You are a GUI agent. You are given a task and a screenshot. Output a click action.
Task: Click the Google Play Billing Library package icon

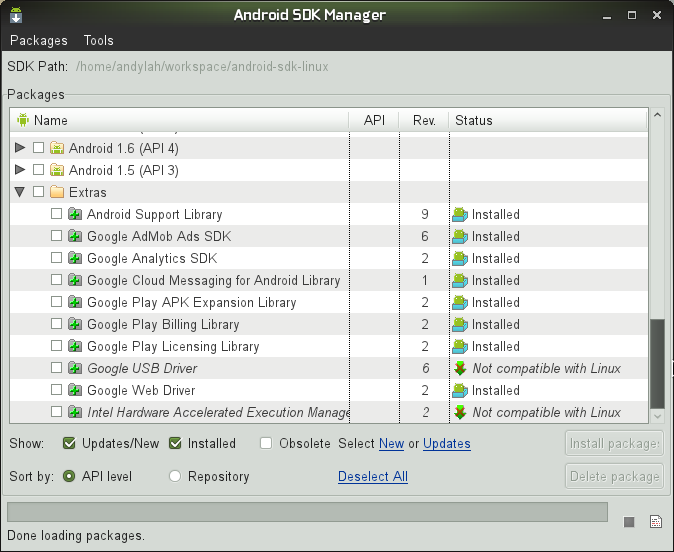pyautogui.click(x=75, y=324)
